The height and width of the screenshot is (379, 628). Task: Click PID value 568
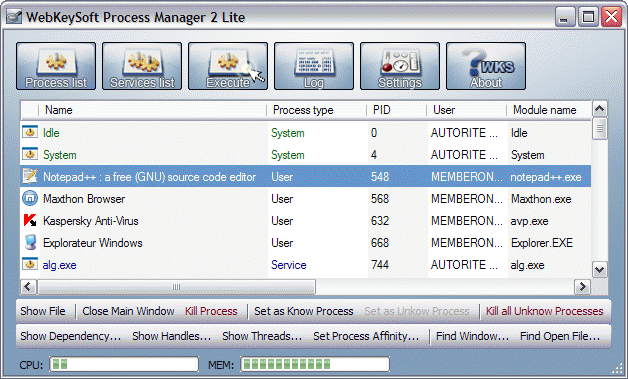[x=380, y=199]
